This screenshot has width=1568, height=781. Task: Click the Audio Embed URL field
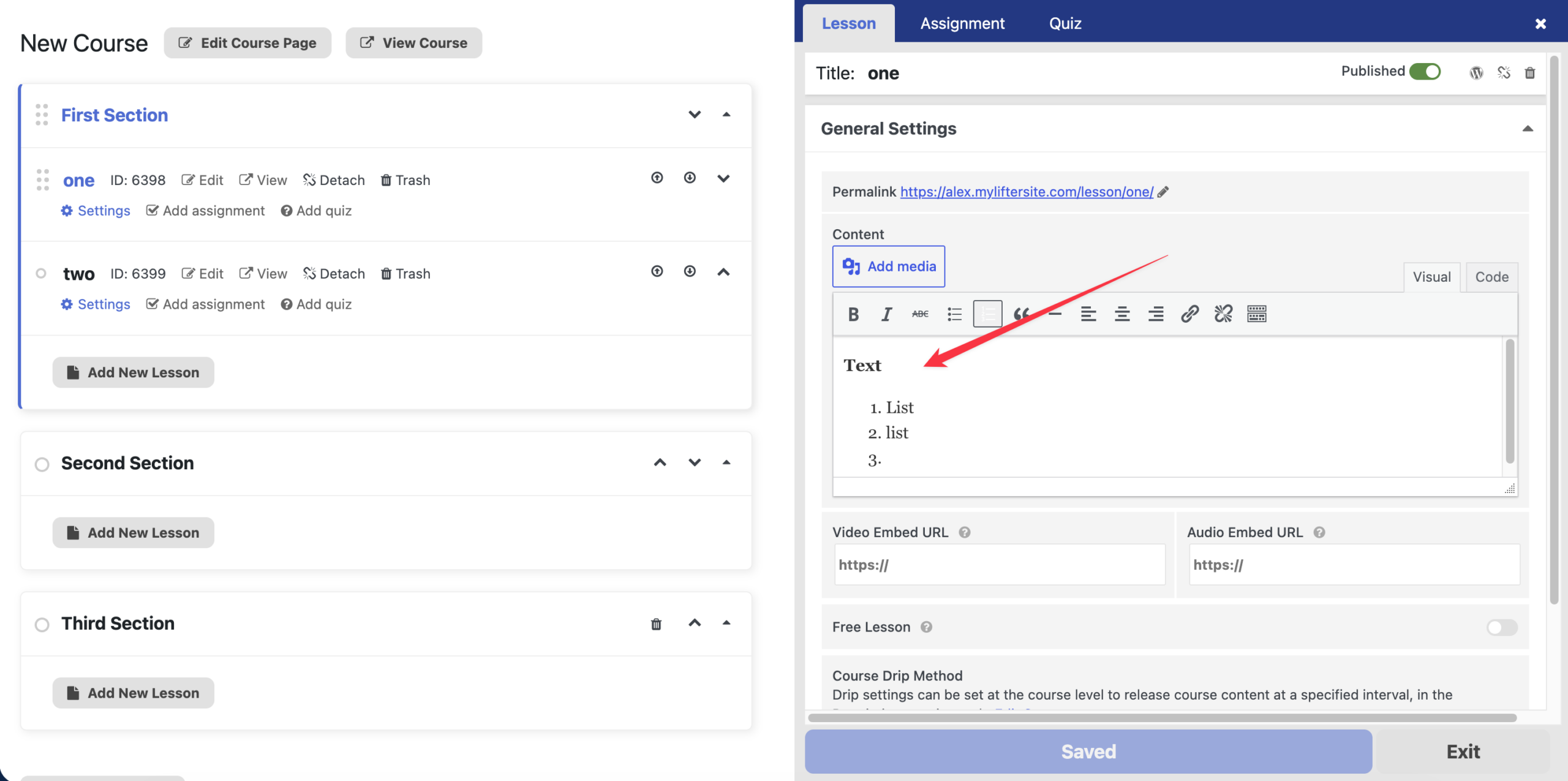point(1354,565)
